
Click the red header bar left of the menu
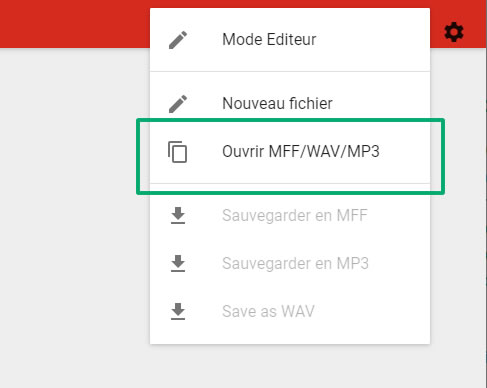(75, 24)
